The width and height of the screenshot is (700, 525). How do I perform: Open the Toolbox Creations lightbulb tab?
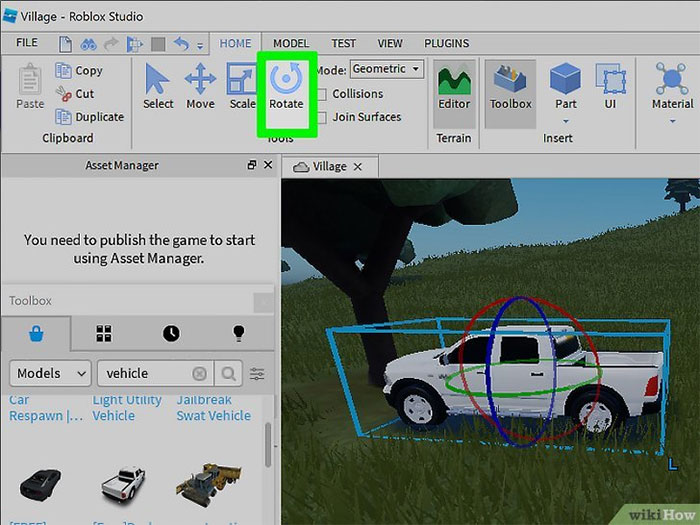click(x=239, y=333)
